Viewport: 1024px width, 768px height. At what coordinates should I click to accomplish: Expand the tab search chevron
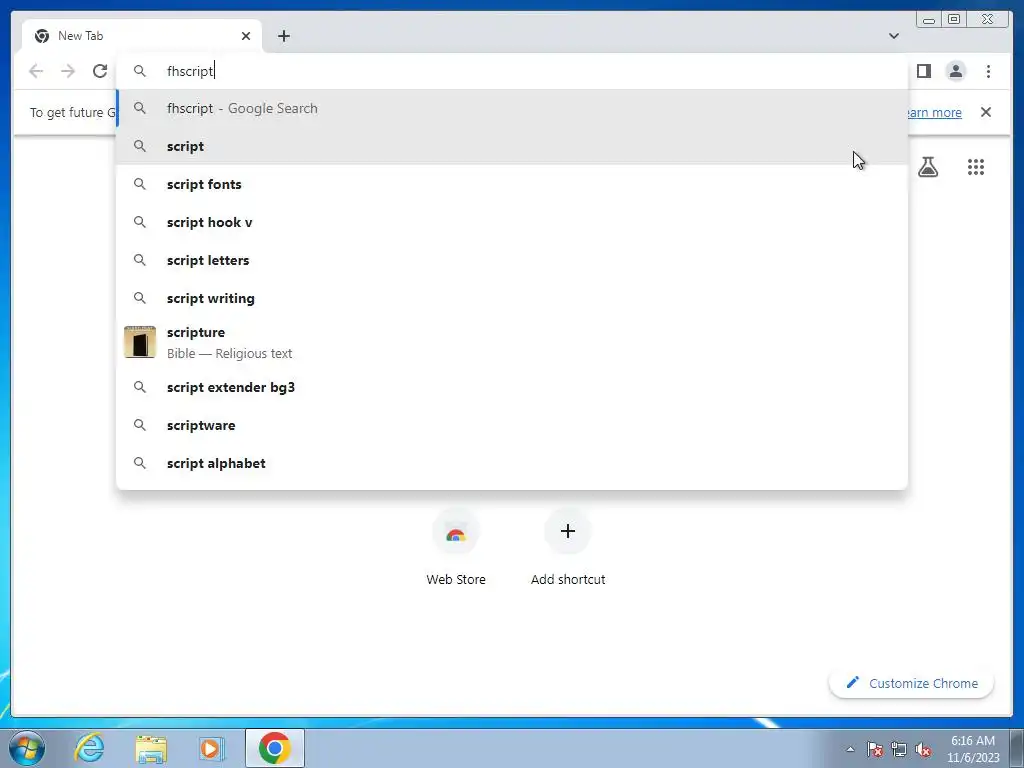point(894,36)
